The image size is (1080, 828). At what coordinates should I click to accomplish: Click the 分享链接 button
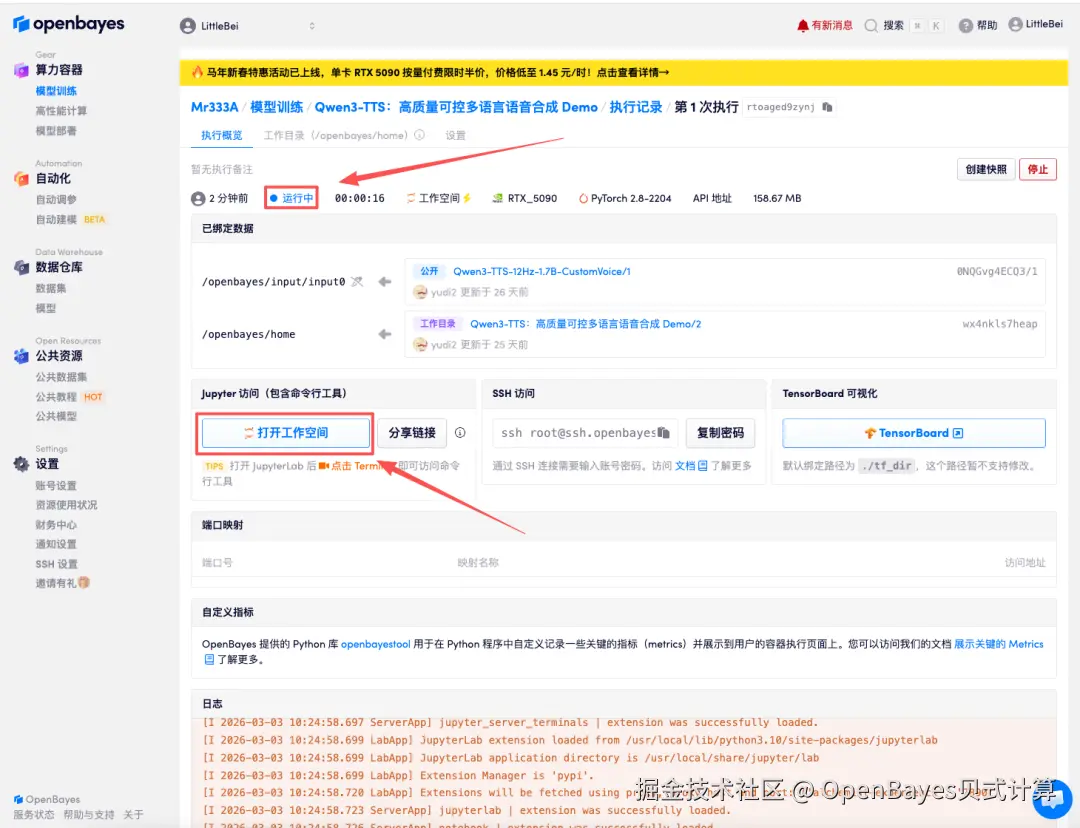coord(412,433)
